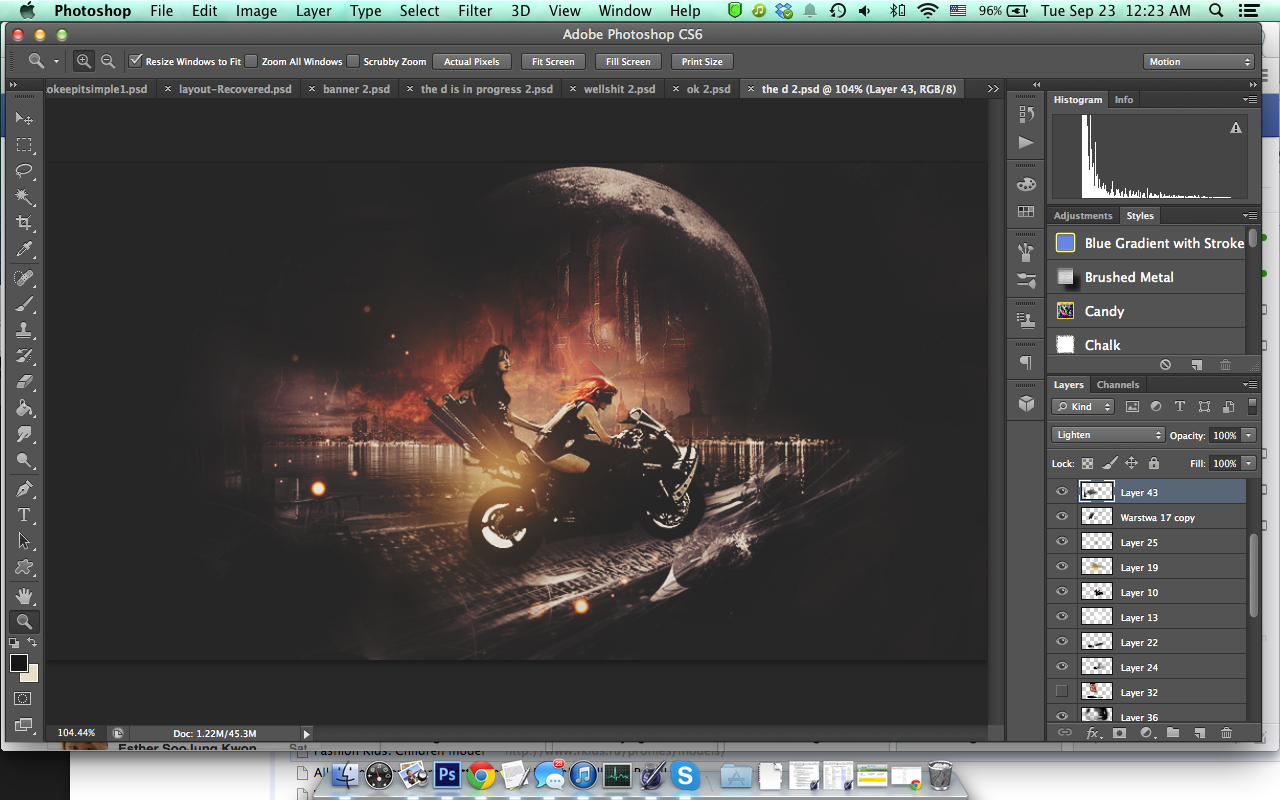Click Fill Screen button

click(628, 61)
